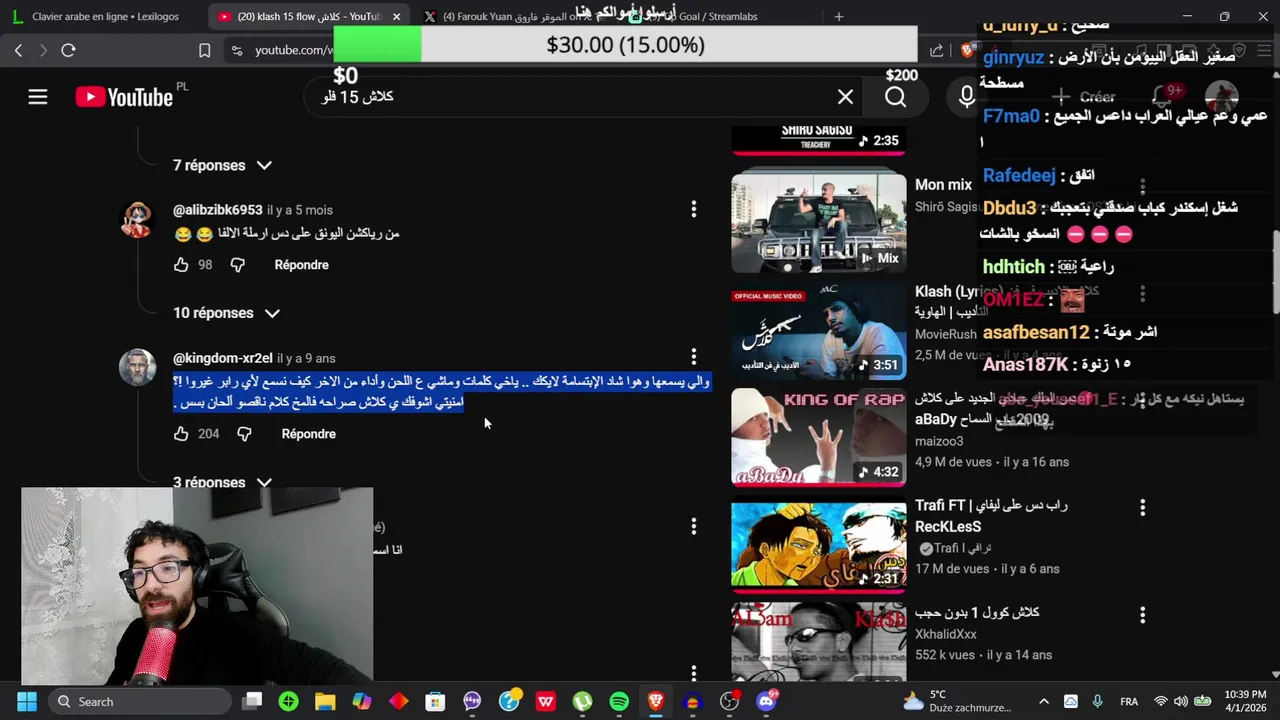This screenshot has width=1280, height=720.
Task: Open three-dot menu for كلاش كول video
Action: coord(1142,615)
